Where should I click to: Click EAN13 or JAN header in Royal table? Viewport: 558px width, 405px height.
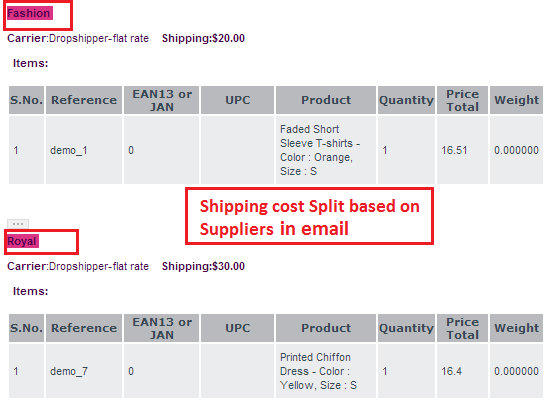click(162, 328)
